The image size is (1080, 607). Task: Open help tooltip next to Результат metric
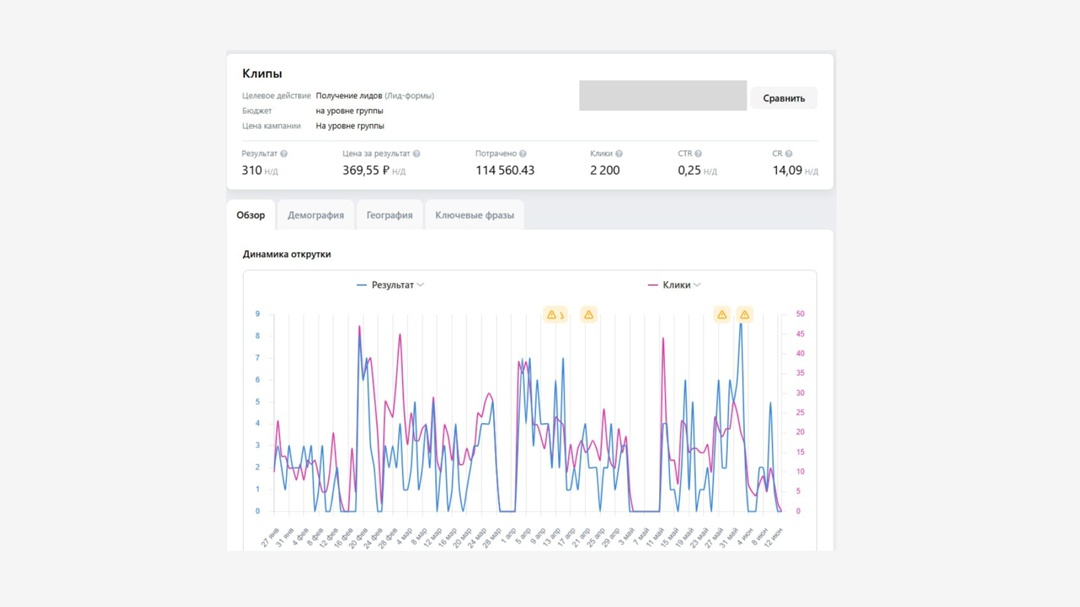284,154
